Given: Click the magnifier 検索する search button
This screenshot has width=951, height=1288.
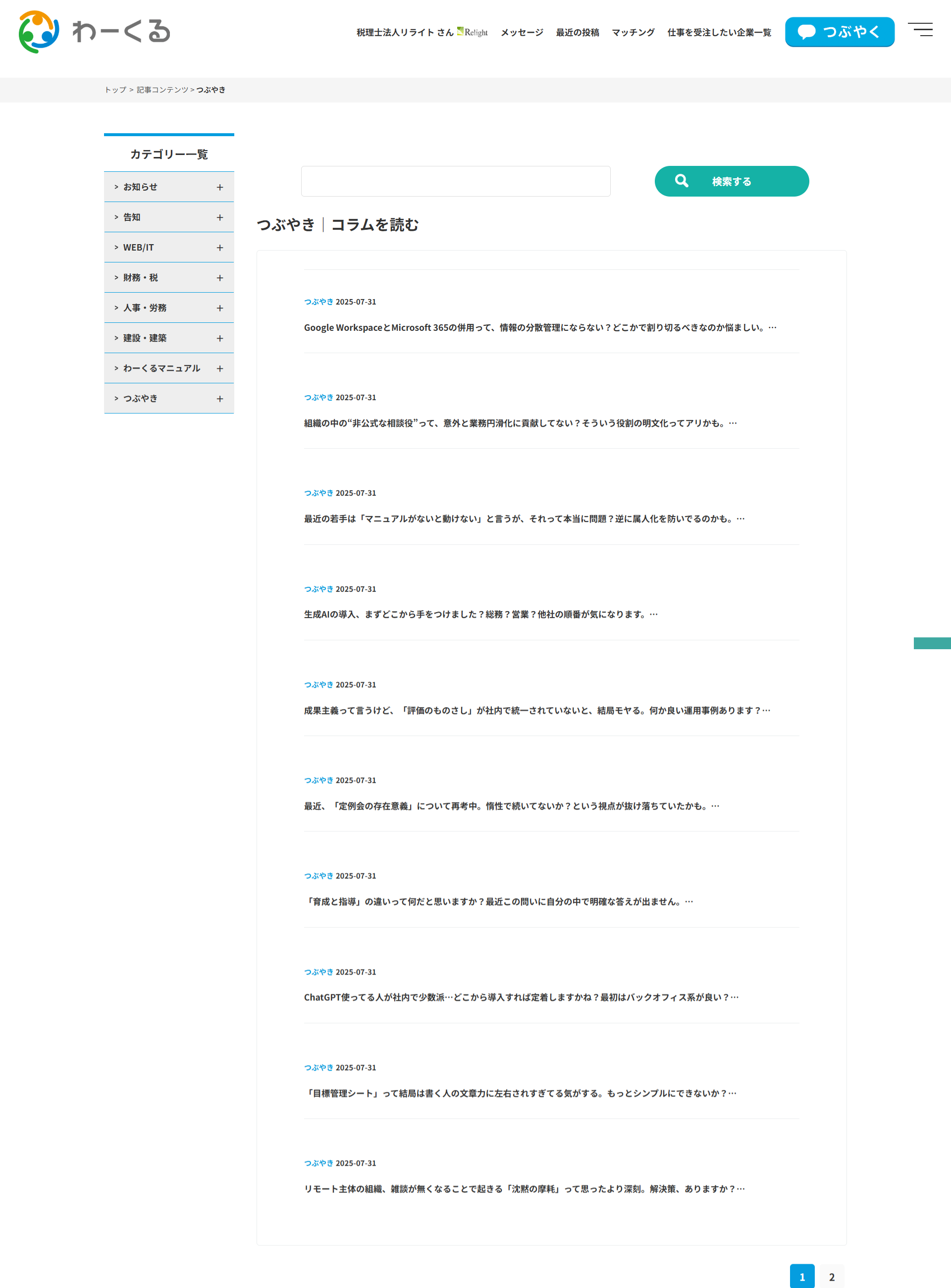Looking at the screenshot, I should pyautogui.click(x=731, y=181).
